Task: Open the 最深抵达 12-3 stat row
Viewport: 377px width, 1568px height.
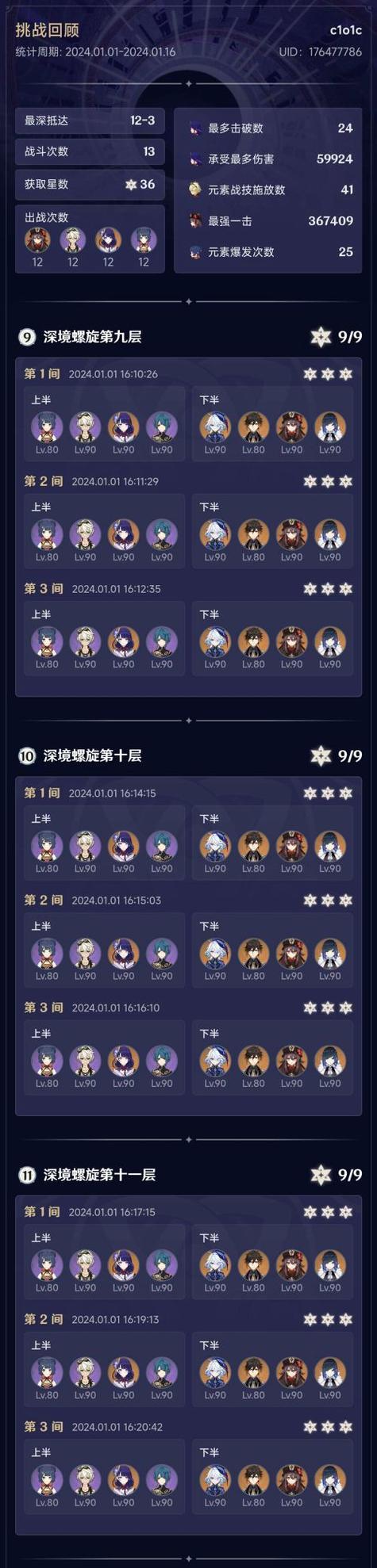Action: click(x=90, y=120)
